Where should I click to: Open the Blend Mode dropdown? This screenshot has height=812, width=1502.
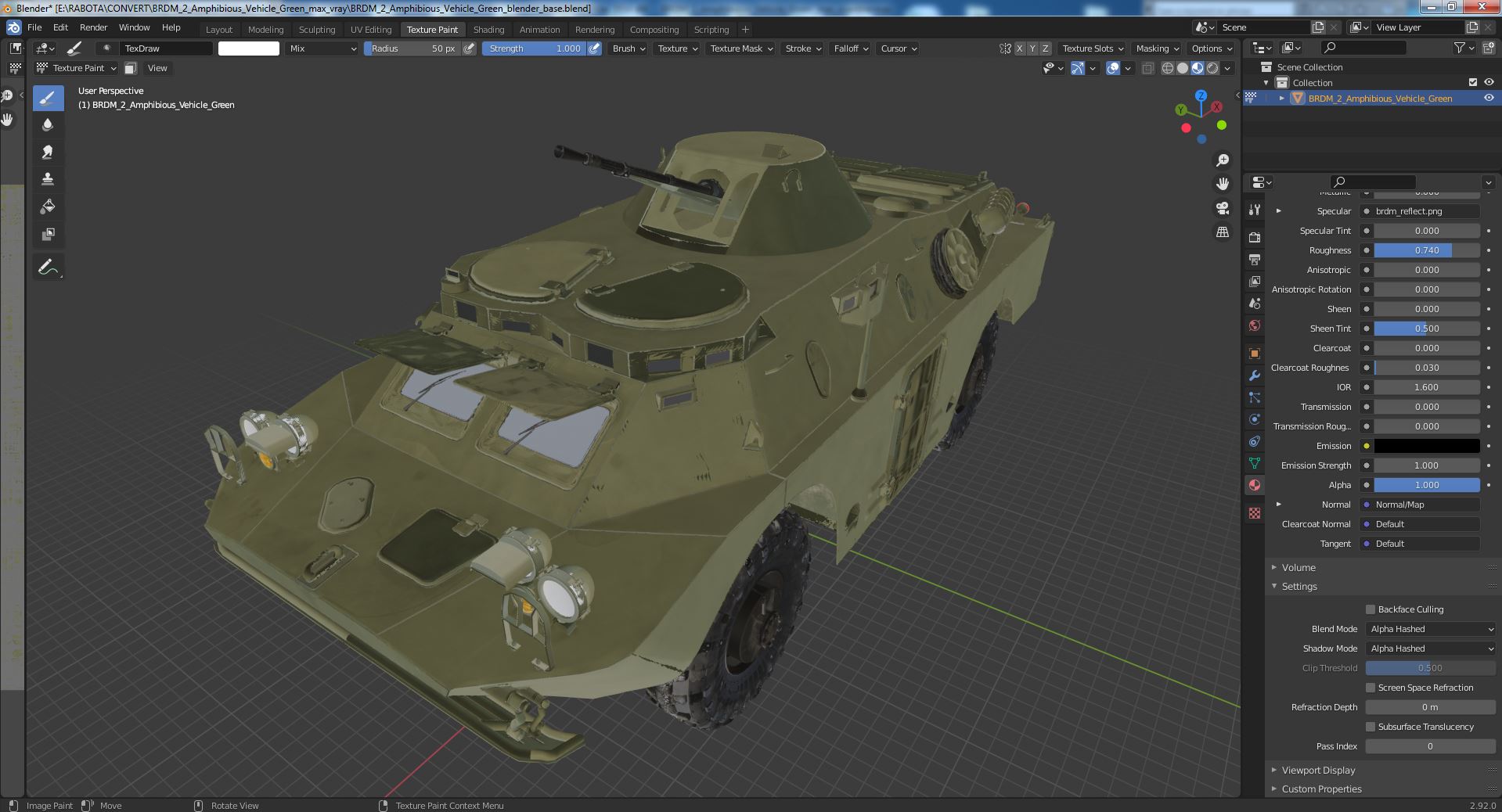coord(1431,629)
